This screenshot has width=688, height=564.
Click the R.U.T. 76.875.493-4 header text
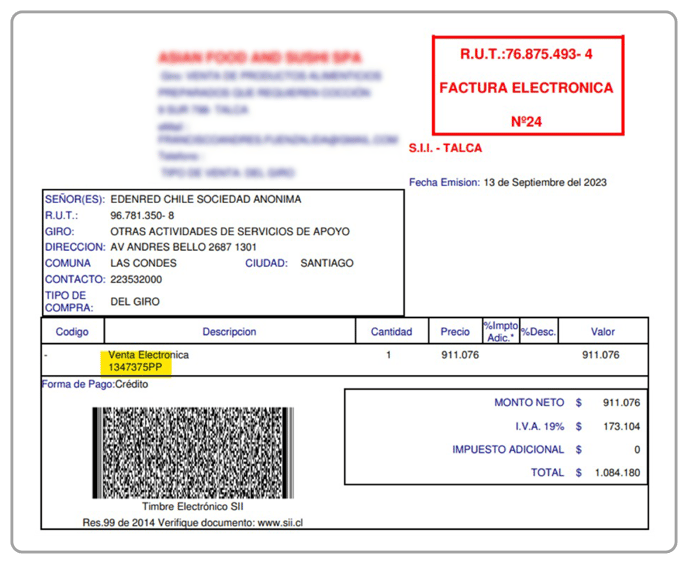click(526, 53)
